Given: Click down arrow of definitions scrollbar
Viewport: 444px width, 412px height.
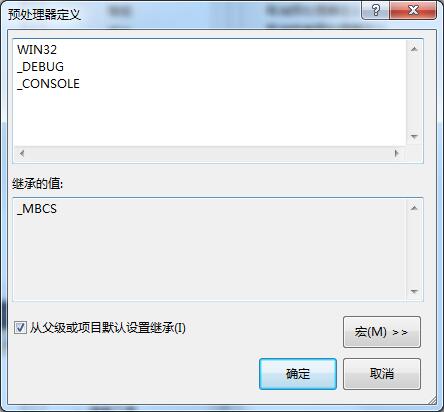Looking at the screenshot, I should tap(414, 136).
